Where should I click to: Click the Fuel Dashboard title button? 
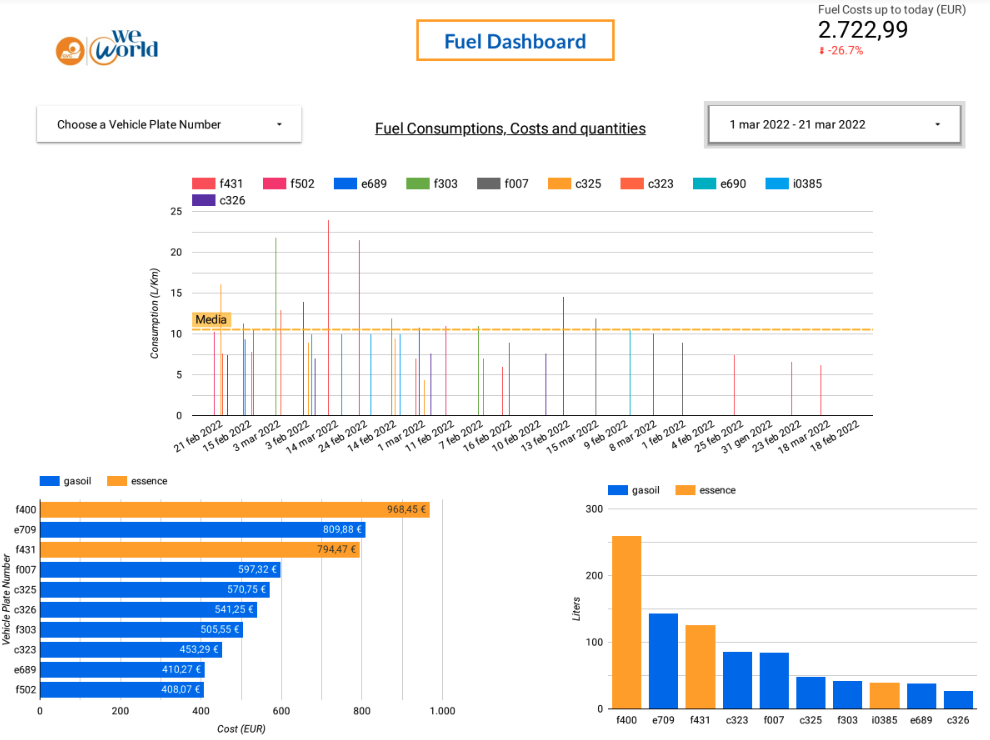[x=515, y=42]
